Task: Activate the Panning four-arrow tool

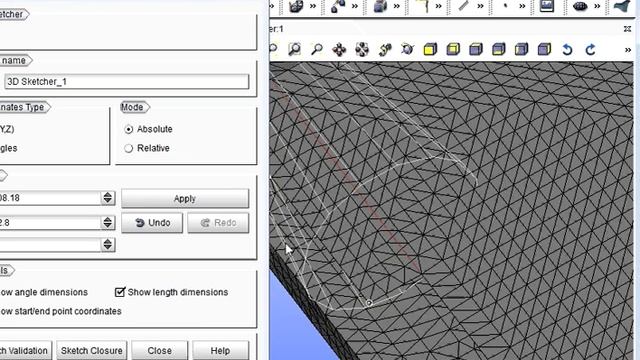Action: click(x=339, y=50)
